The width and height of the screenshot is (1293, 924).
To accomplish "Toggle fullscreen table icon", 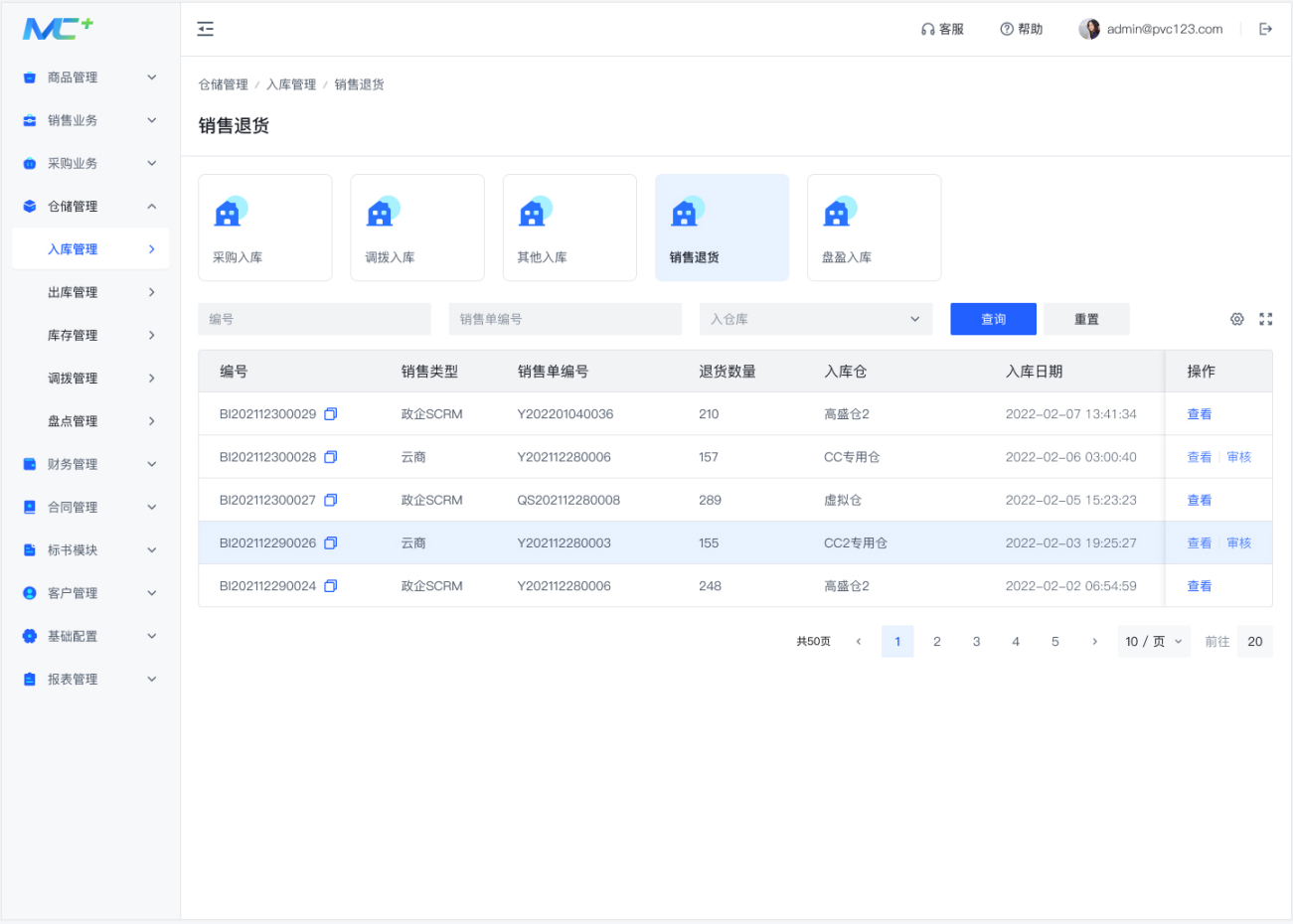I will pyautogui.click(x=1266, y=319).
